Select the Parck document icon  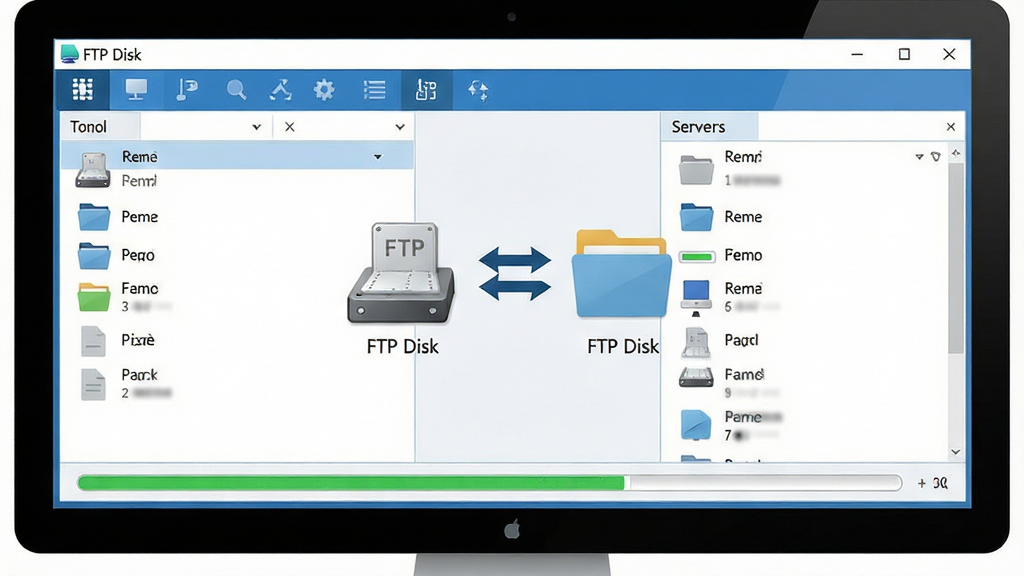click(93, 384)
